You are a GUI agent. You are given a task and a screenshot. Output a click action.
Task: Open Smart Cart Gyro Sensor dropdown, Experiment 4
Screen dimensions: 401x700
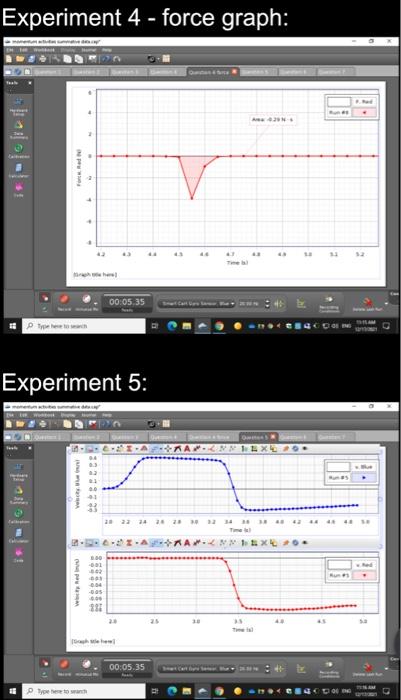[x=196, y=304]
